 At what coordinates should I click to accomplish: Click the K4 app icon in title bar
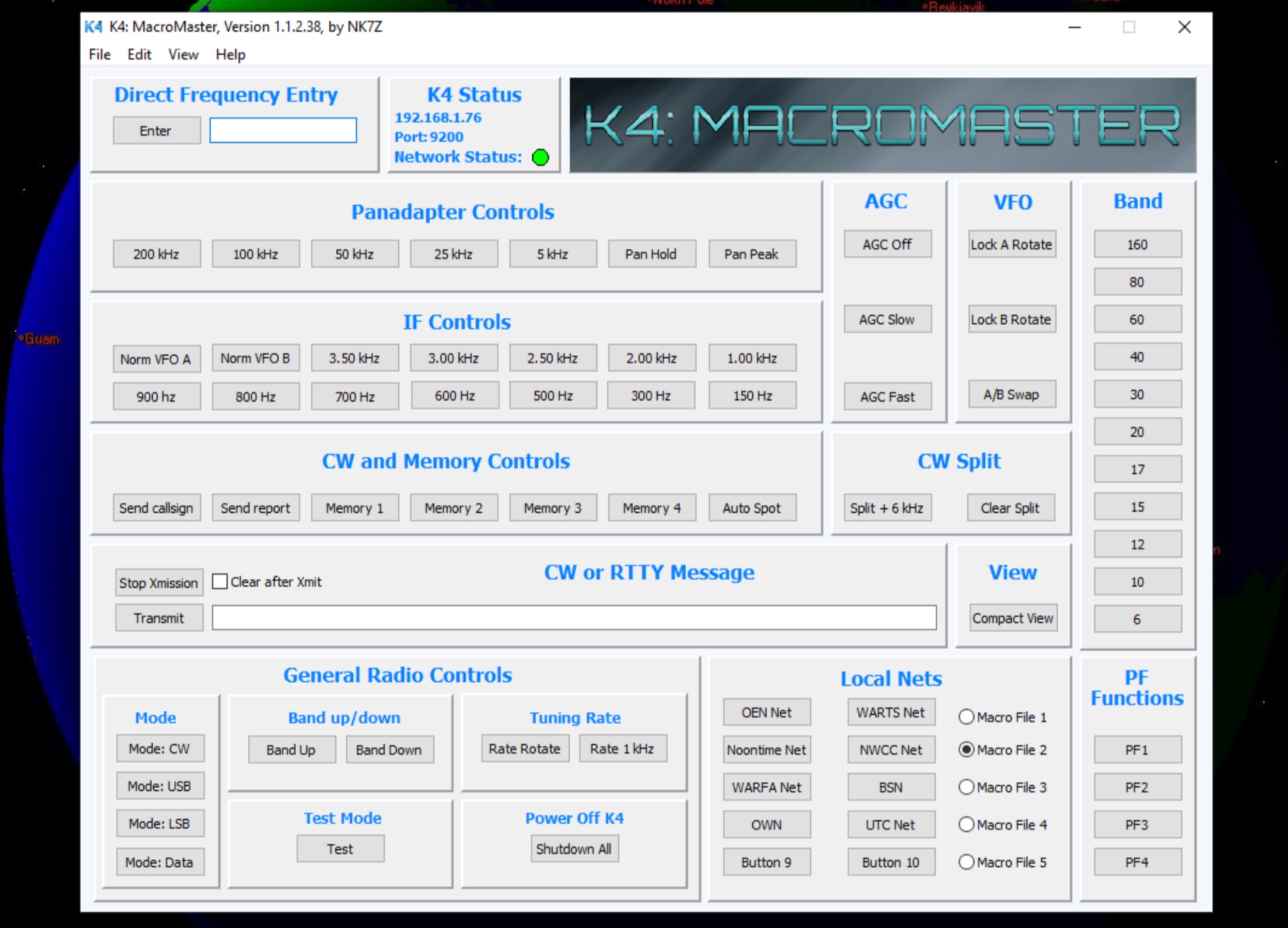94,27
